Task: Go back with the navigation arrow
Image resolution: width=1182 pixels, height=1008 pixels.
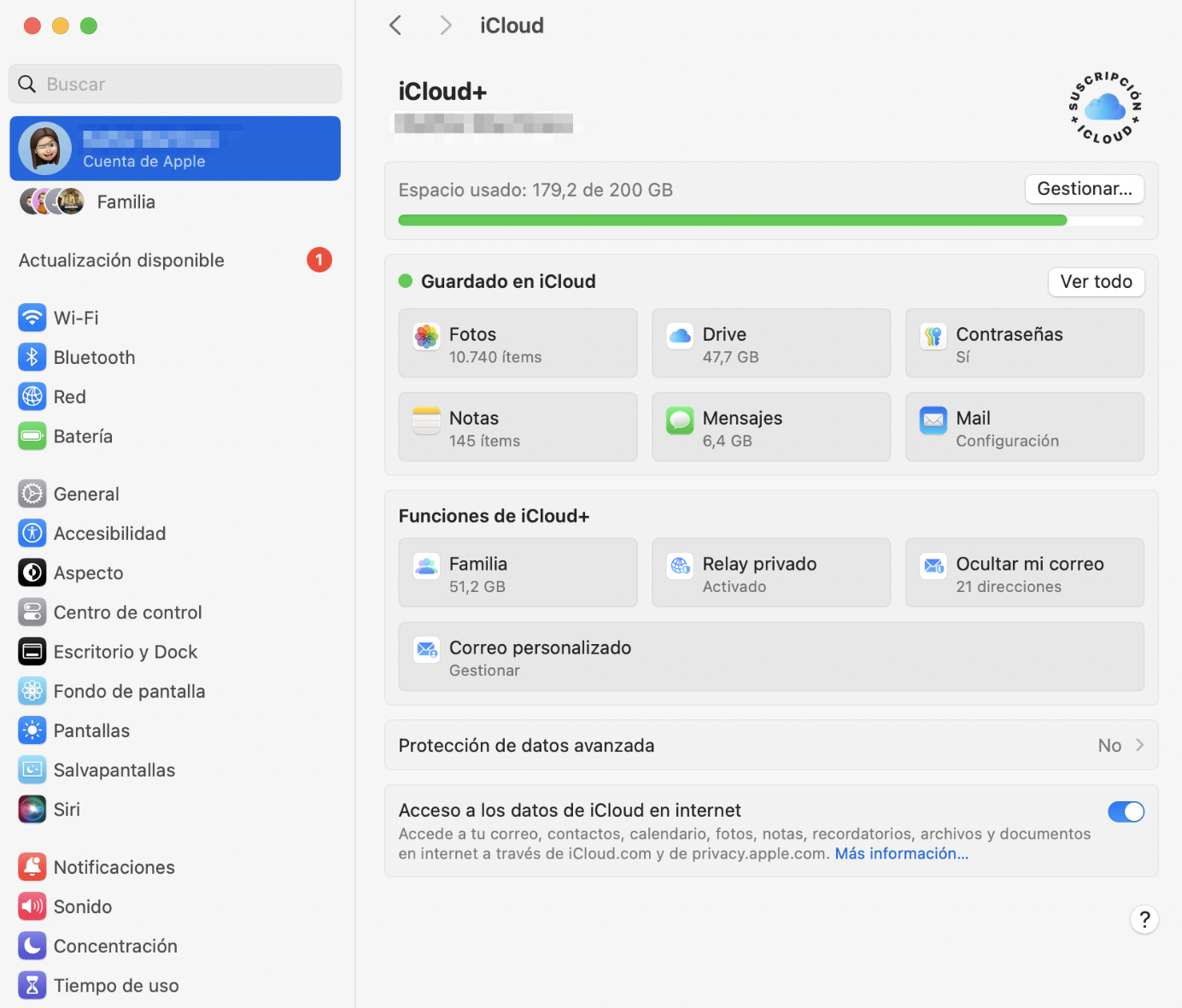Action: pos(395,25)
